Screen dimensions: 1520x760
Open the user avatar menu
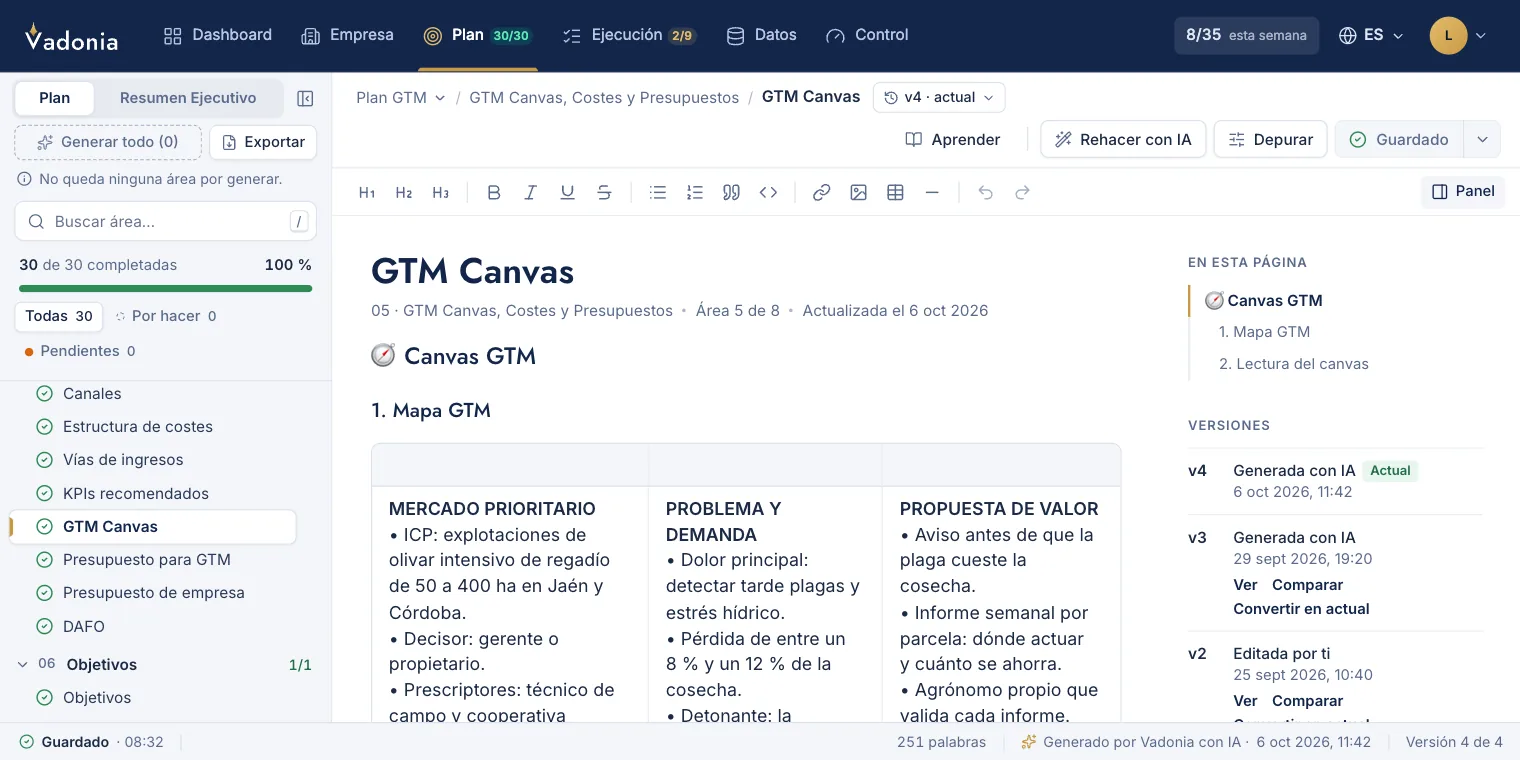(x=1459, y=35)
